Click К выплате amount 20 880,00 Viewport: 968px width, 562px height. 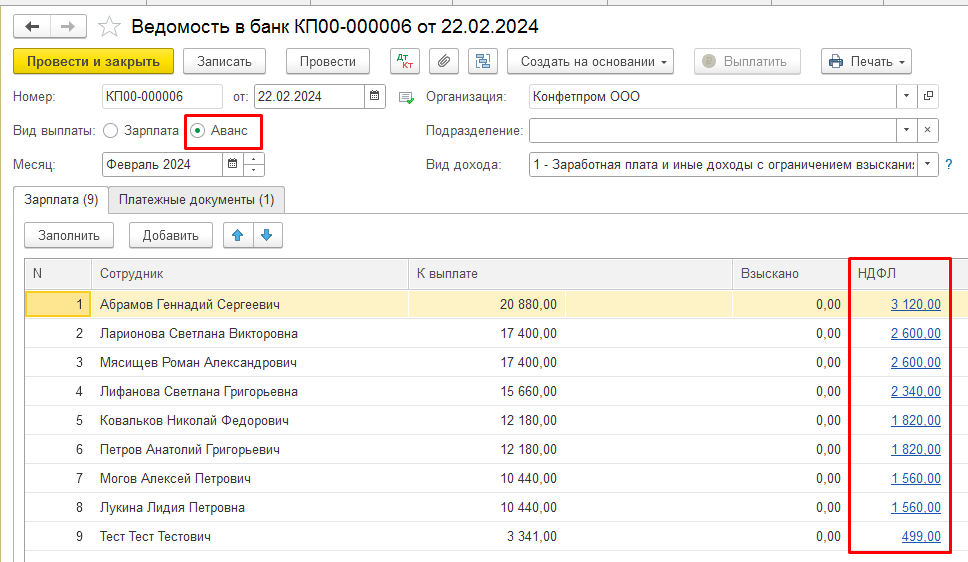[x=528, y=304]
